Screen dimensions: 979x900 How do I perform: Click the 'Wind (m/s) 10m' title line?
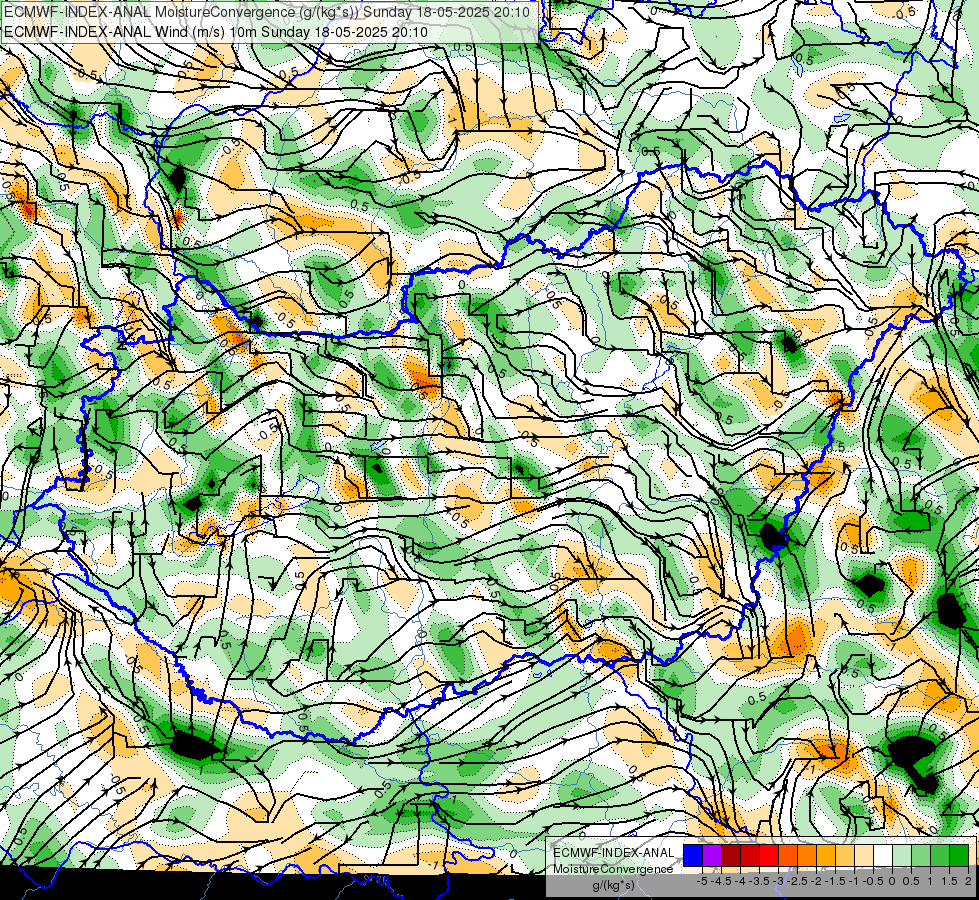tap(215, 31)
